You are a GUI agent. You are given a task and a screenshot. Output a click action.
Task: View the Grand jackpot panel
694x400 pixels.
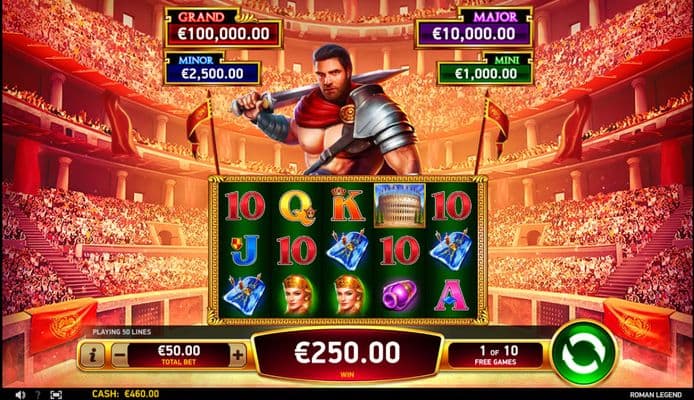[224, 29]
